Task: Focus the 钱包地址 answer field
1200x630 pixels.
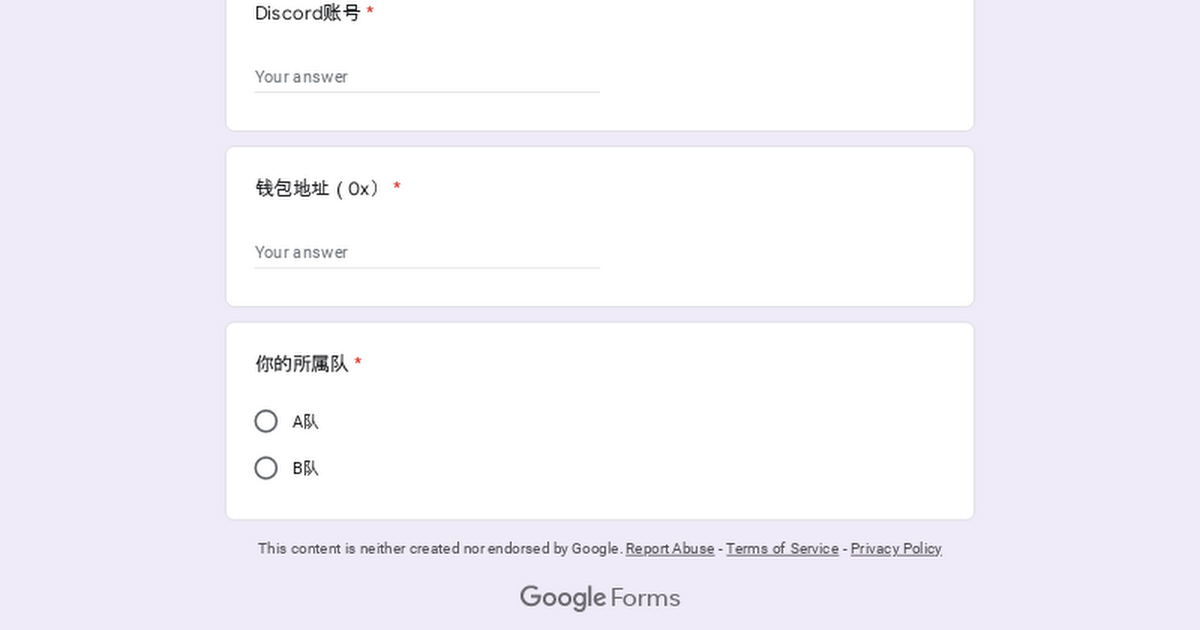Action: coord(427,252)
